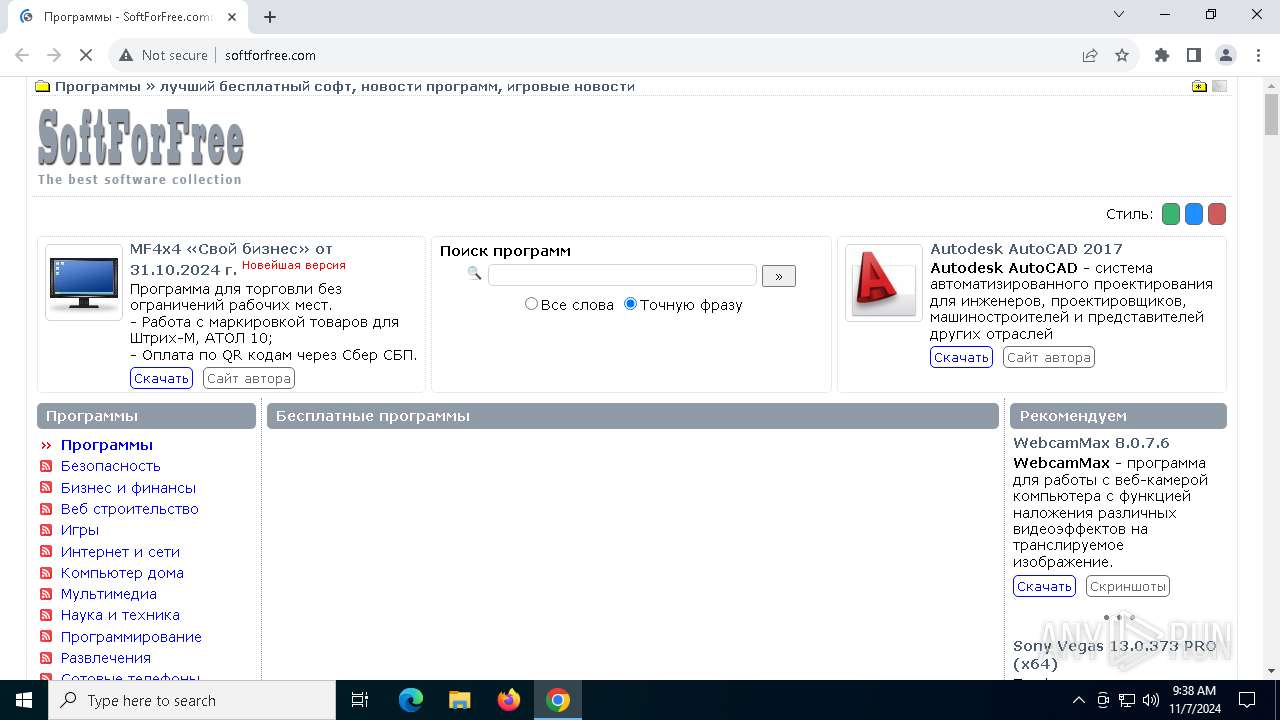Open the Chrome extensions puzzle icon

1162,55
